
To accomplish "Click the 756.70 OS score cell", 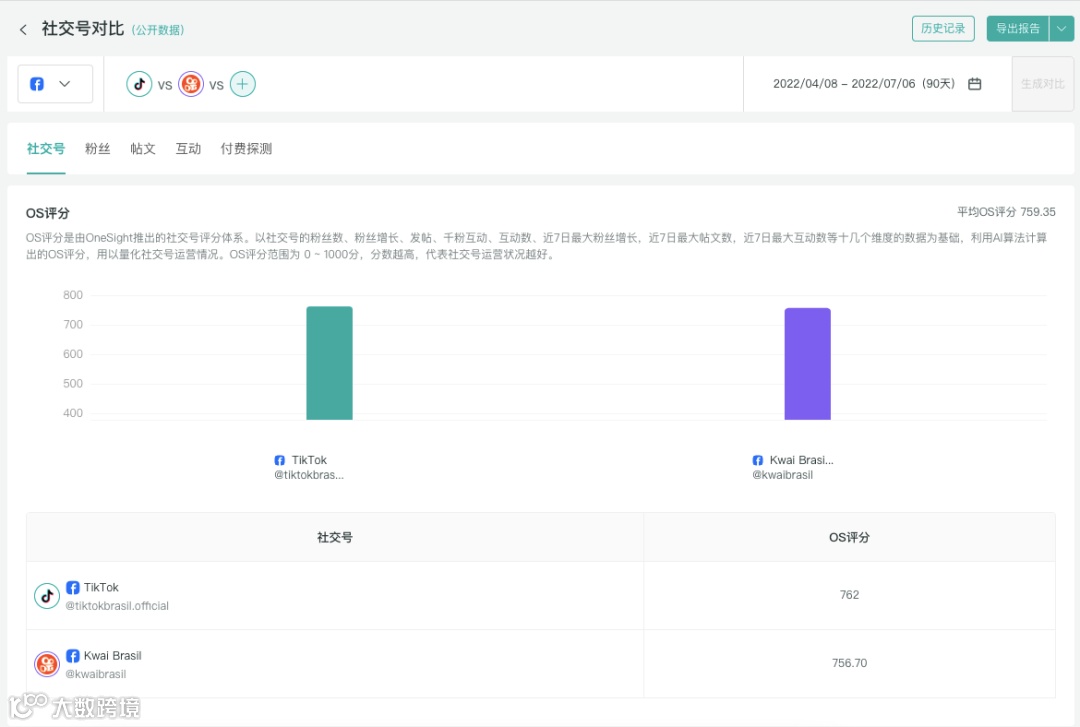I will click(849, 663).
